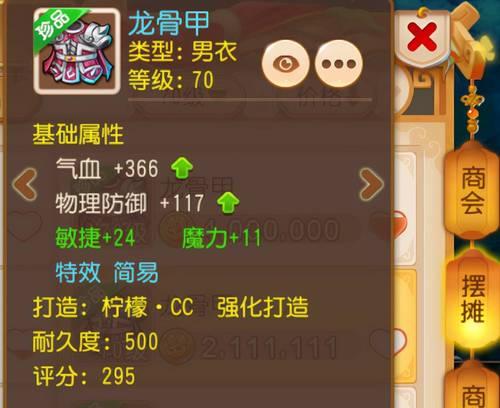The image size is (500, 408).
Task: Switch to the 摆摊 lantern tab
Action: 473,299
